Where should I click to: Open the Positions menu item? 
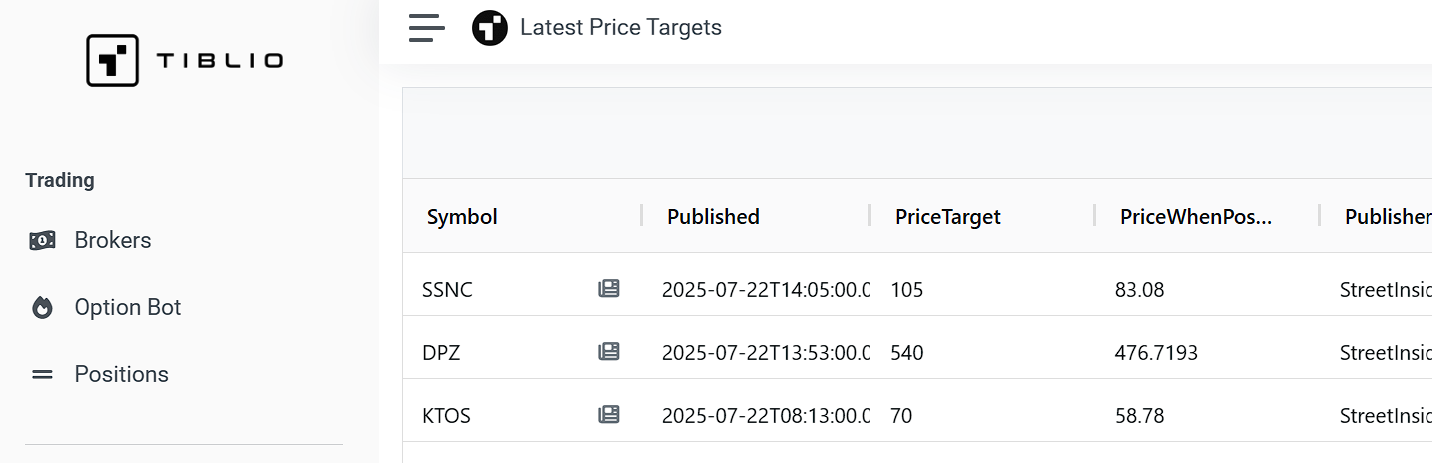tap(121, 374)
